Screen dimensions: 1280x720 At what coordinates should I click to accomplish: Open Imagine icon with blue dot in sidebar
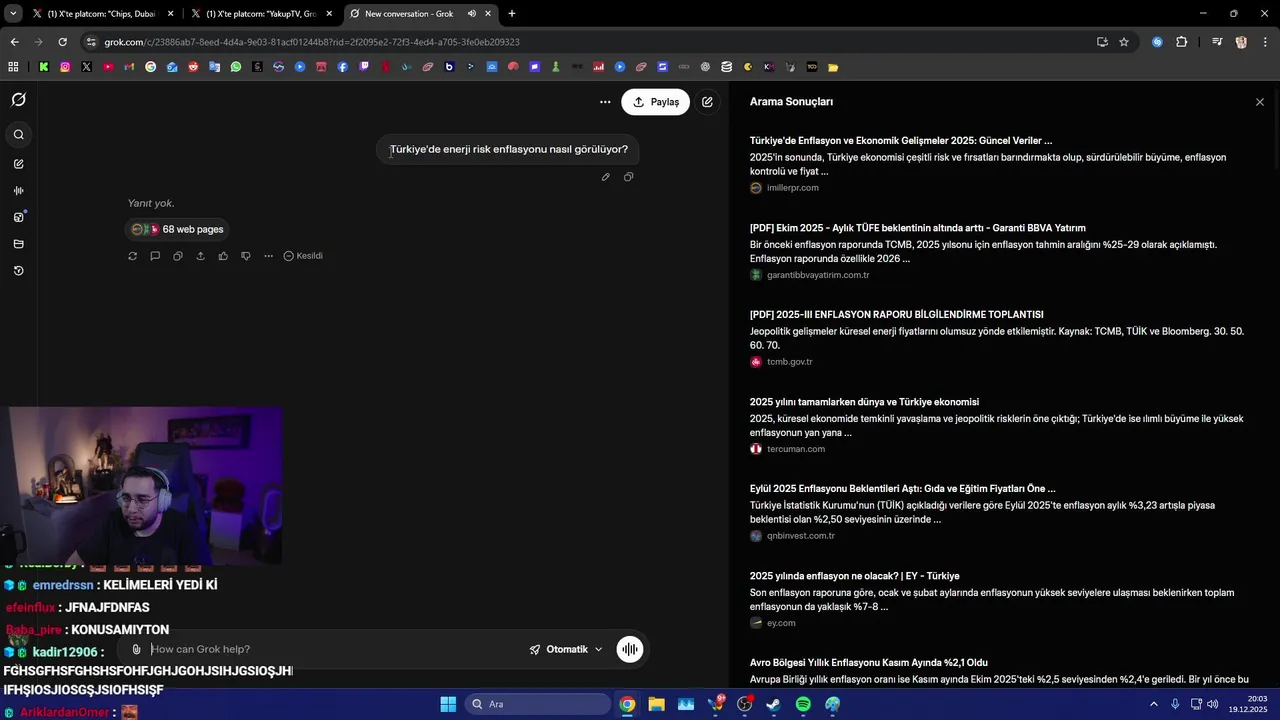tap(18, 217)
